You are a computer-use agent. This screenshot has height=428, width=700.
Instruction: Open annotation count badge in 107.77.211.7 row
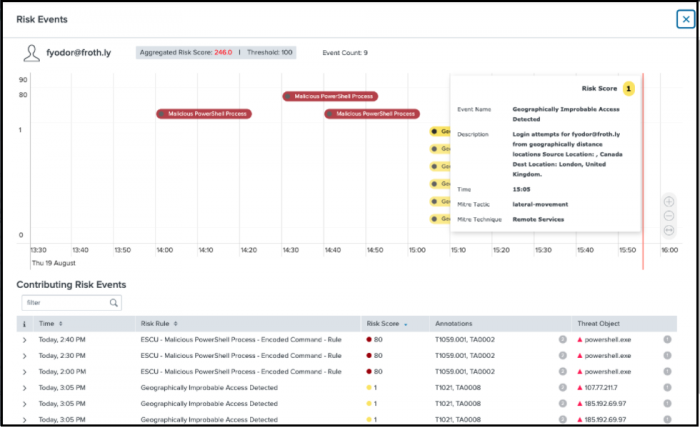(x=562, y=388)
